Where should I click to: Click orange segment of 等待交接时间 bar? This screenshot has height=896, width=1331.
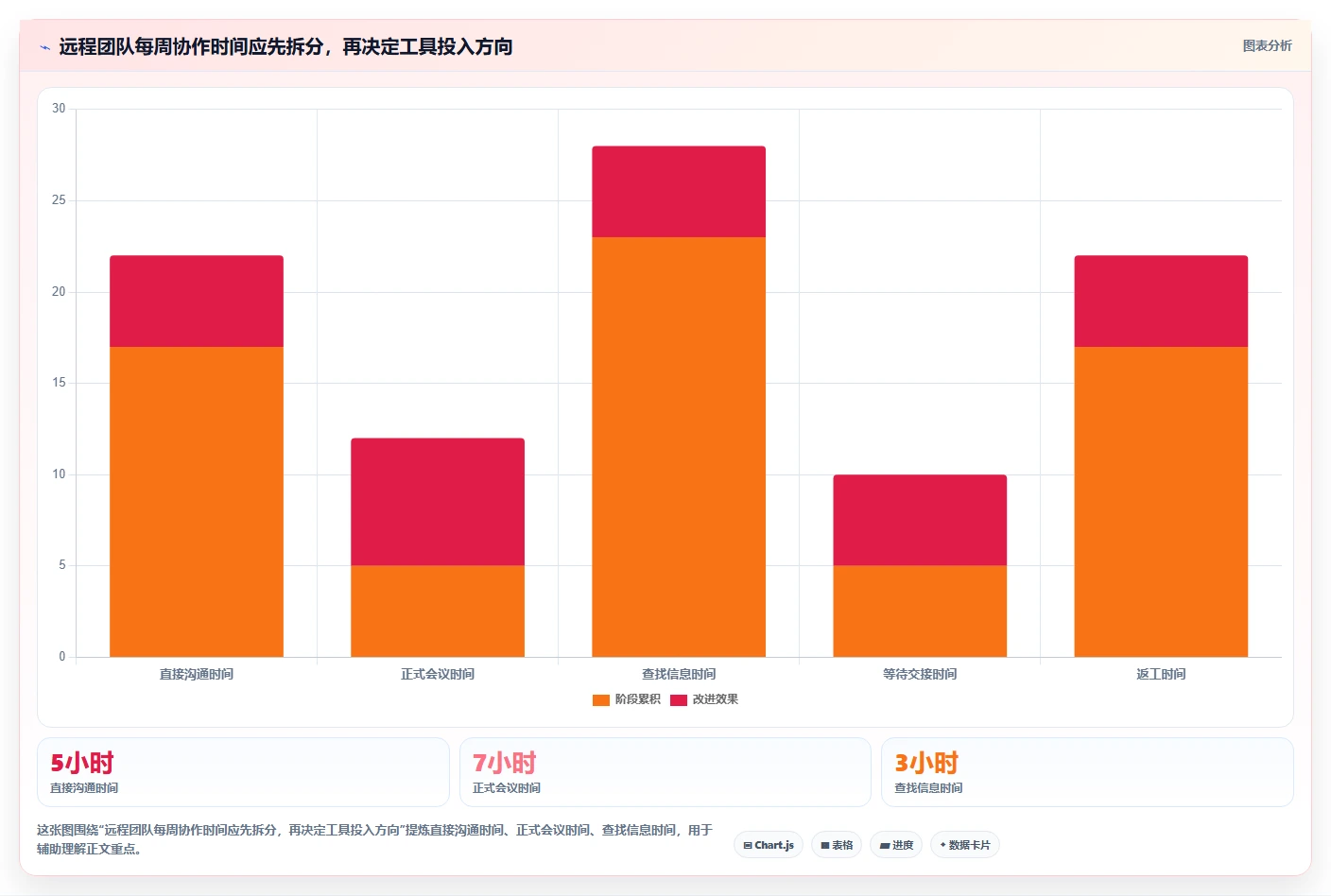tap(920, 612)
